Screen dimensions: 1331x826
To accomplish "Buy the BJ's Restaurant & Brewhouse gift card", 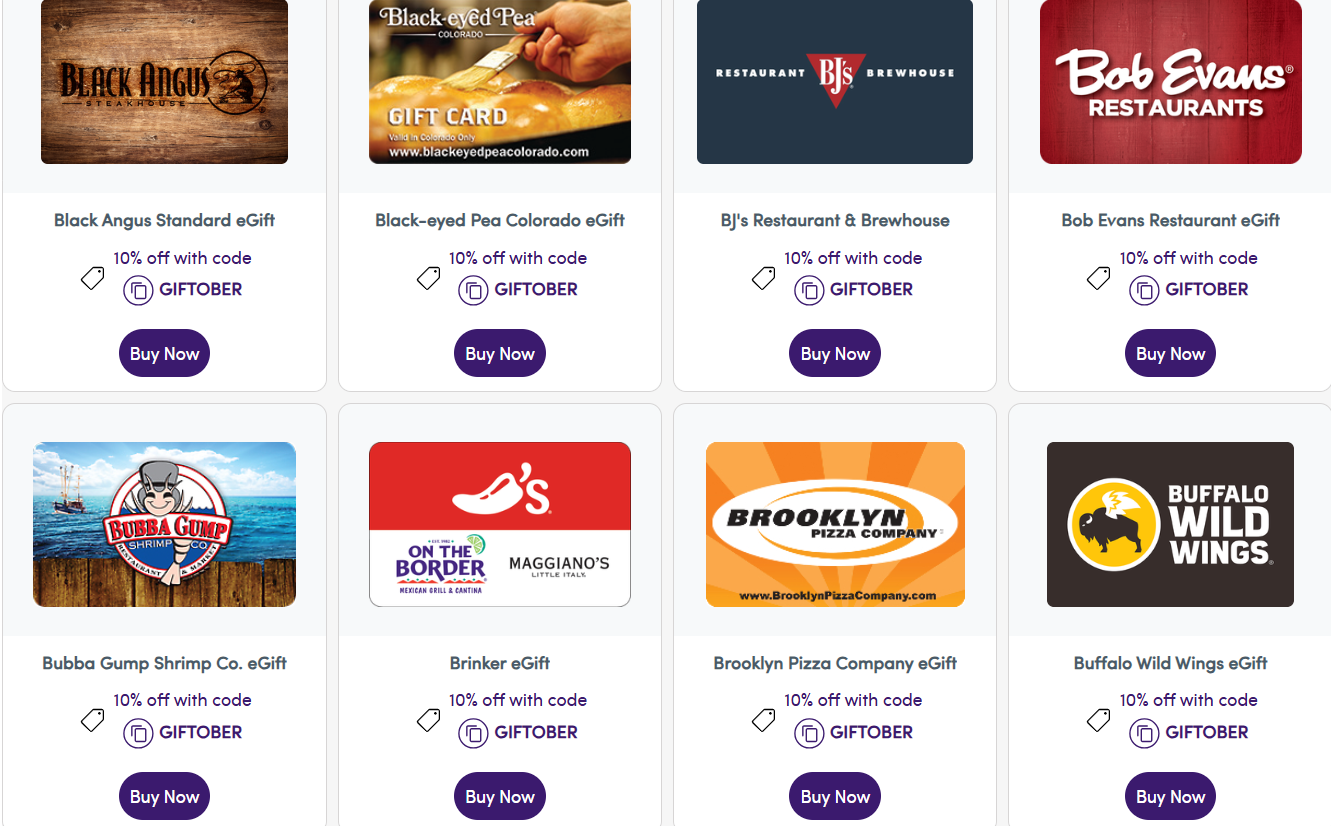I will coord(834,353).
